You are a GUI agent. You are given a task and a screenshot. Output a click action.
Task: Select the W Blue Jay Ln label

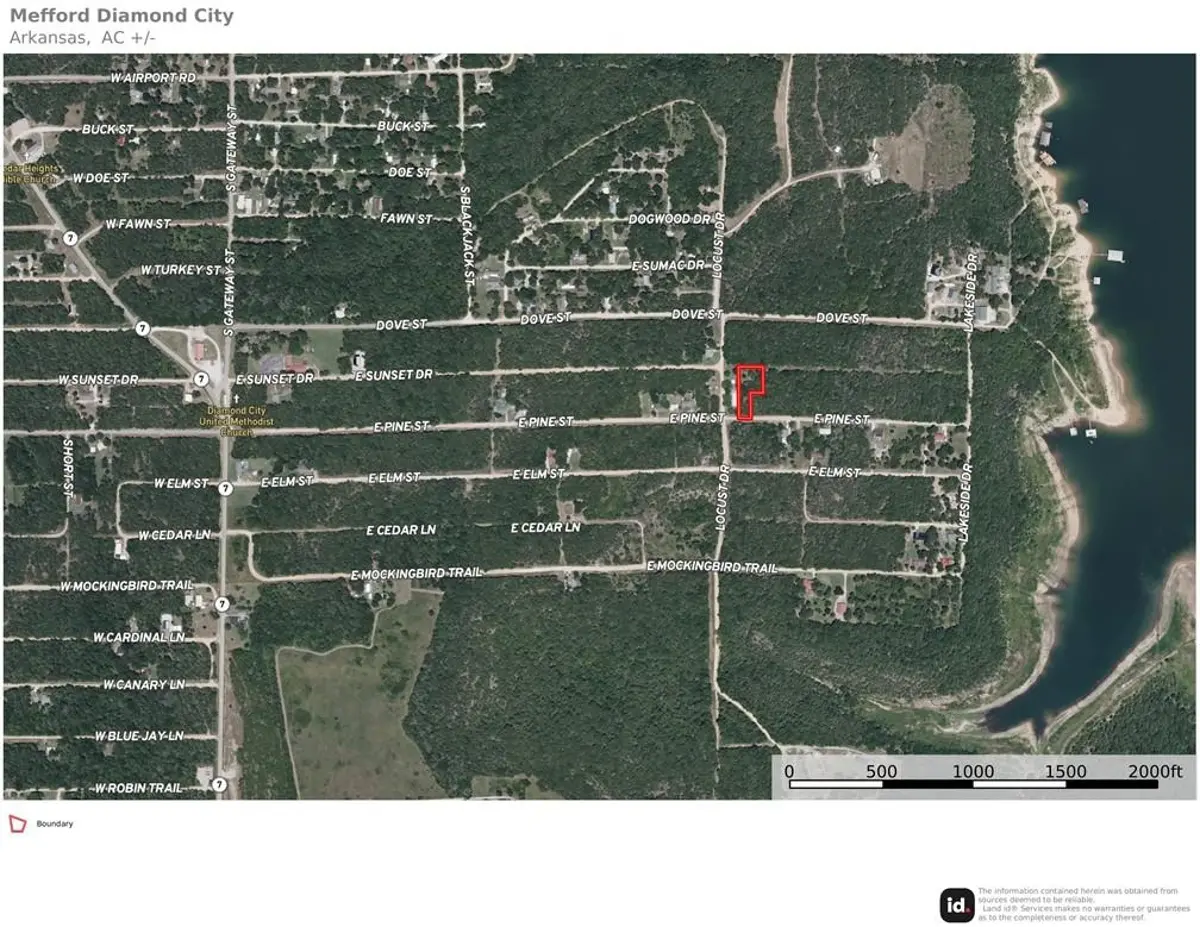point(139,736)
